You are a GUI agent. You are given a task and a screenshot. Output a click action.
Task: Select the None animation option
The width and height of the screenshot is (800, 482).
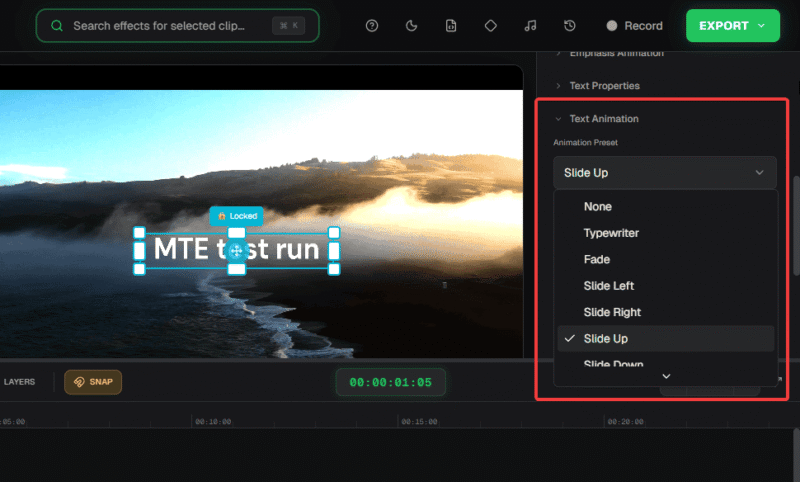[598, 207]
